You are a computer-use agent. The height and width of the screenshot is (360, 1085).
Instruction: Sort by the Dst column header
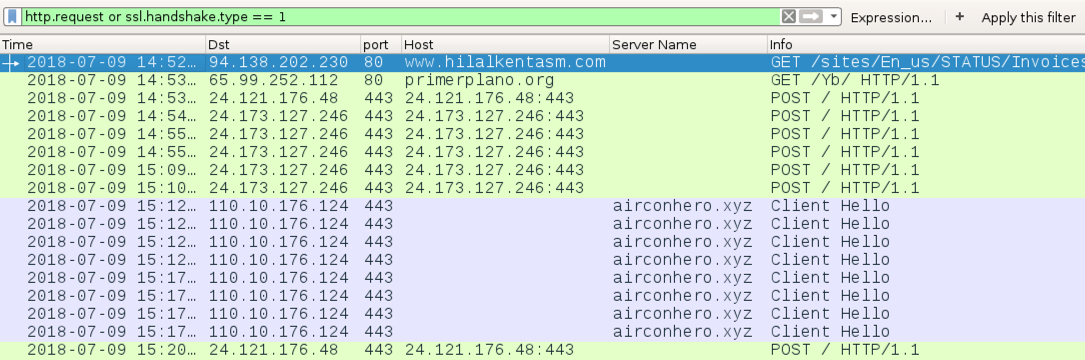tap(284, 44)
